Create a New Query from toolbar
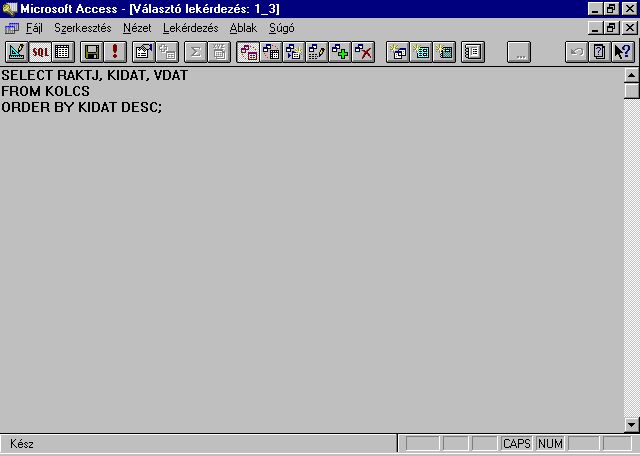640x456 pixels. (398, 52)
